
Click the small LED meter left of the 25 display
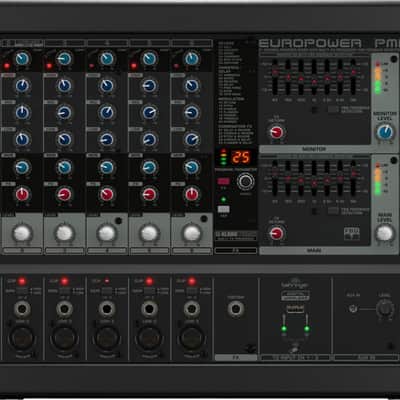(223, 157)
